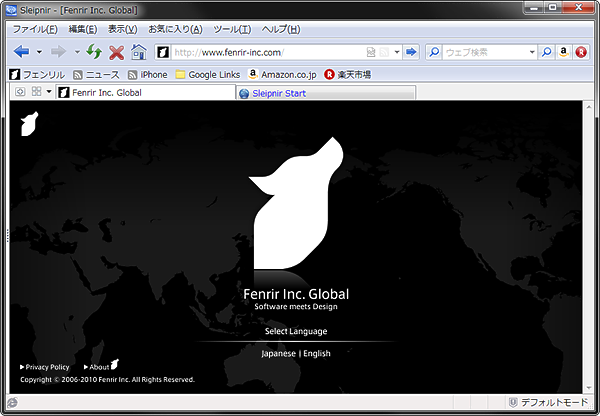Click the gray Forward arrow button

59,51
